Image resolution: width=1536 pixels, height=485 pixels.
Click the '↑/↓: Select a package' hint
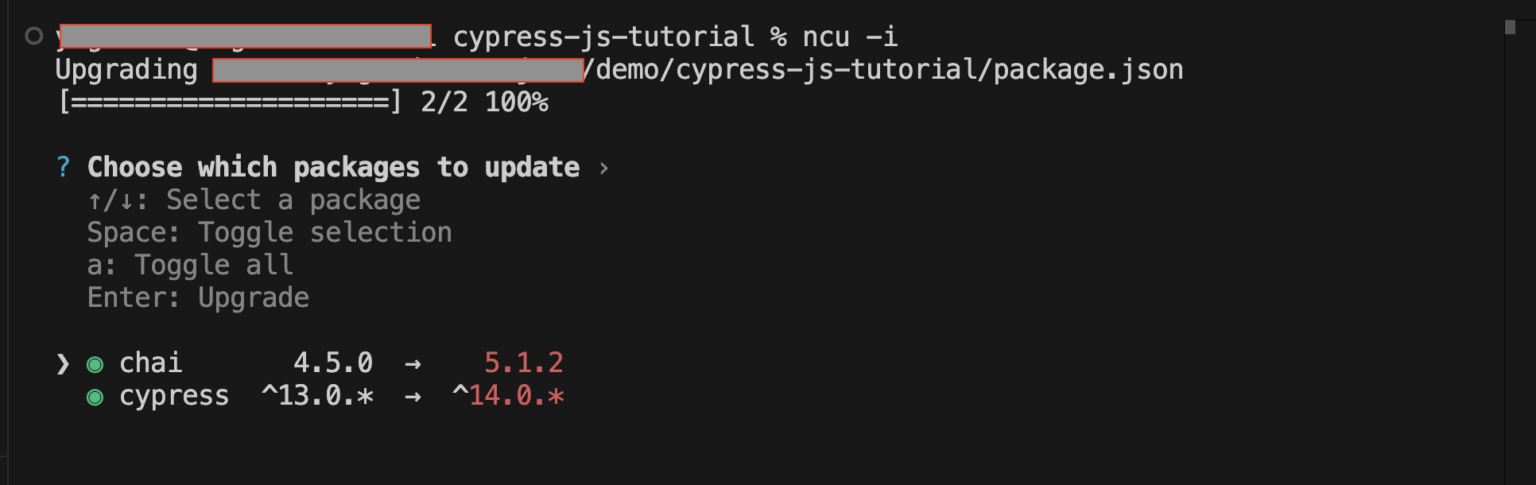(x=253, y=200)
